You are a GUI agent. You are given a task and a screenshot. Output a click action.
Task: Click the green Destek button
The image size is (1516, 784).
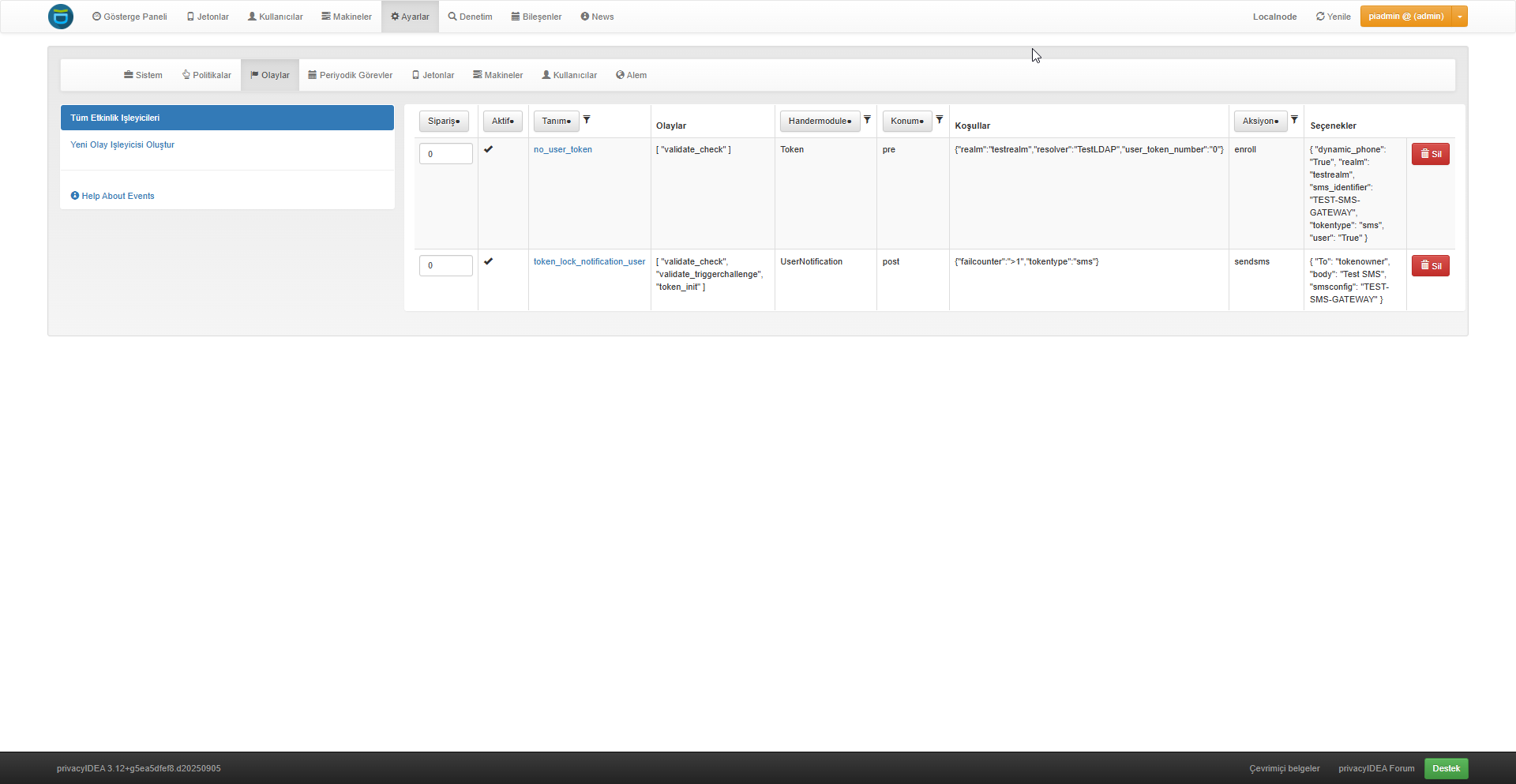[1446, 768]
